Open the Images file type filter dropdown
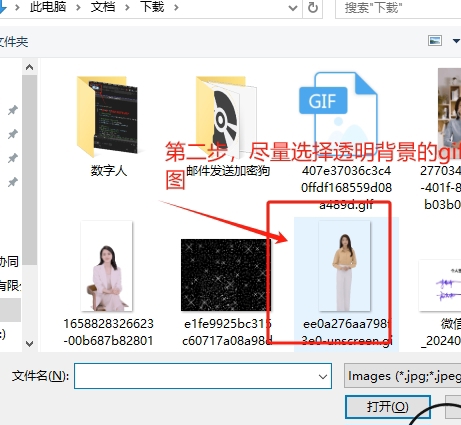461x425 pixels. (x=403, y=376)
